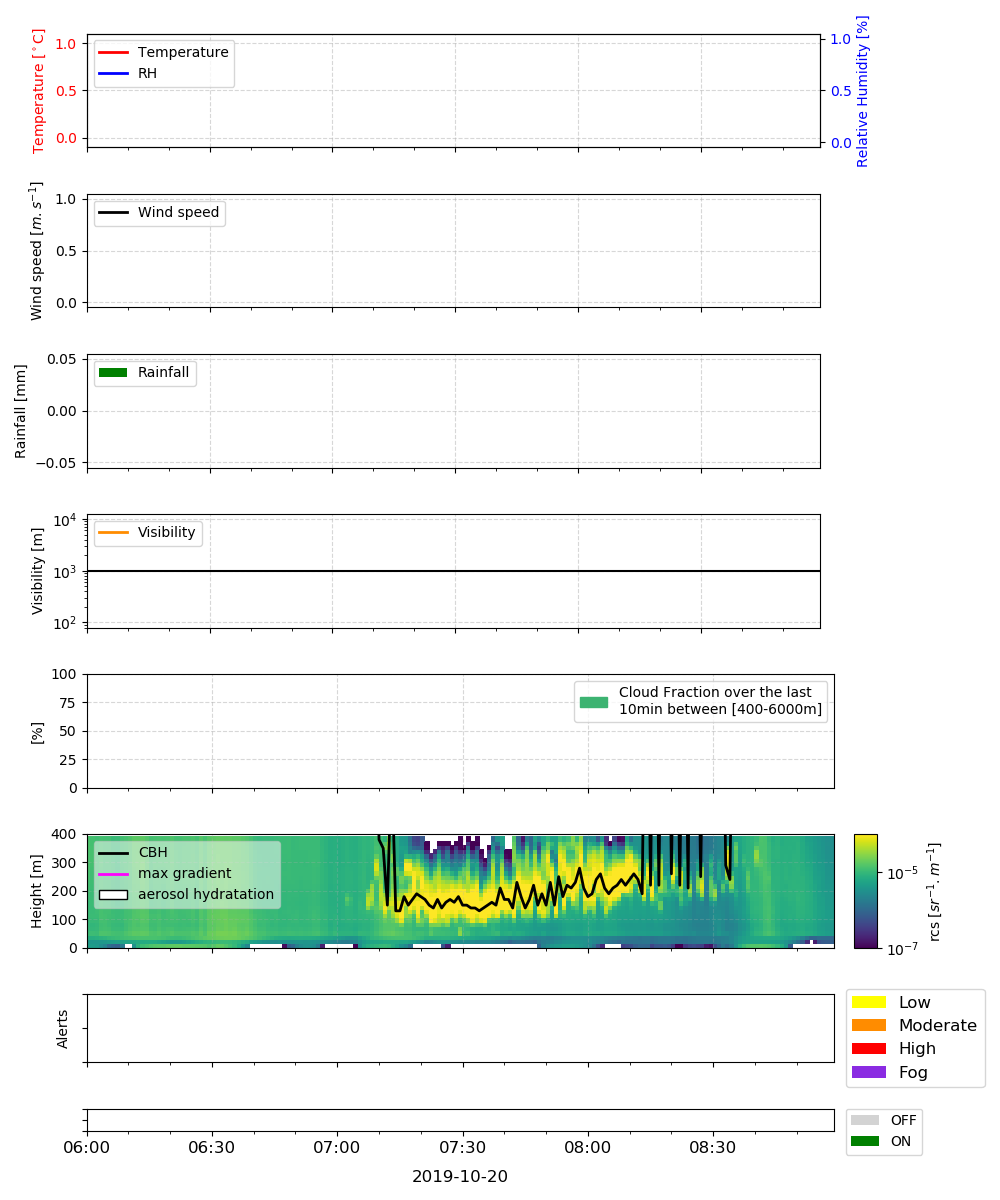Image resolution: width=1000 pixels, height=1200 pixels.
Task: Click the grey OFF status swatch
Action: click(x=865, y=1121)
